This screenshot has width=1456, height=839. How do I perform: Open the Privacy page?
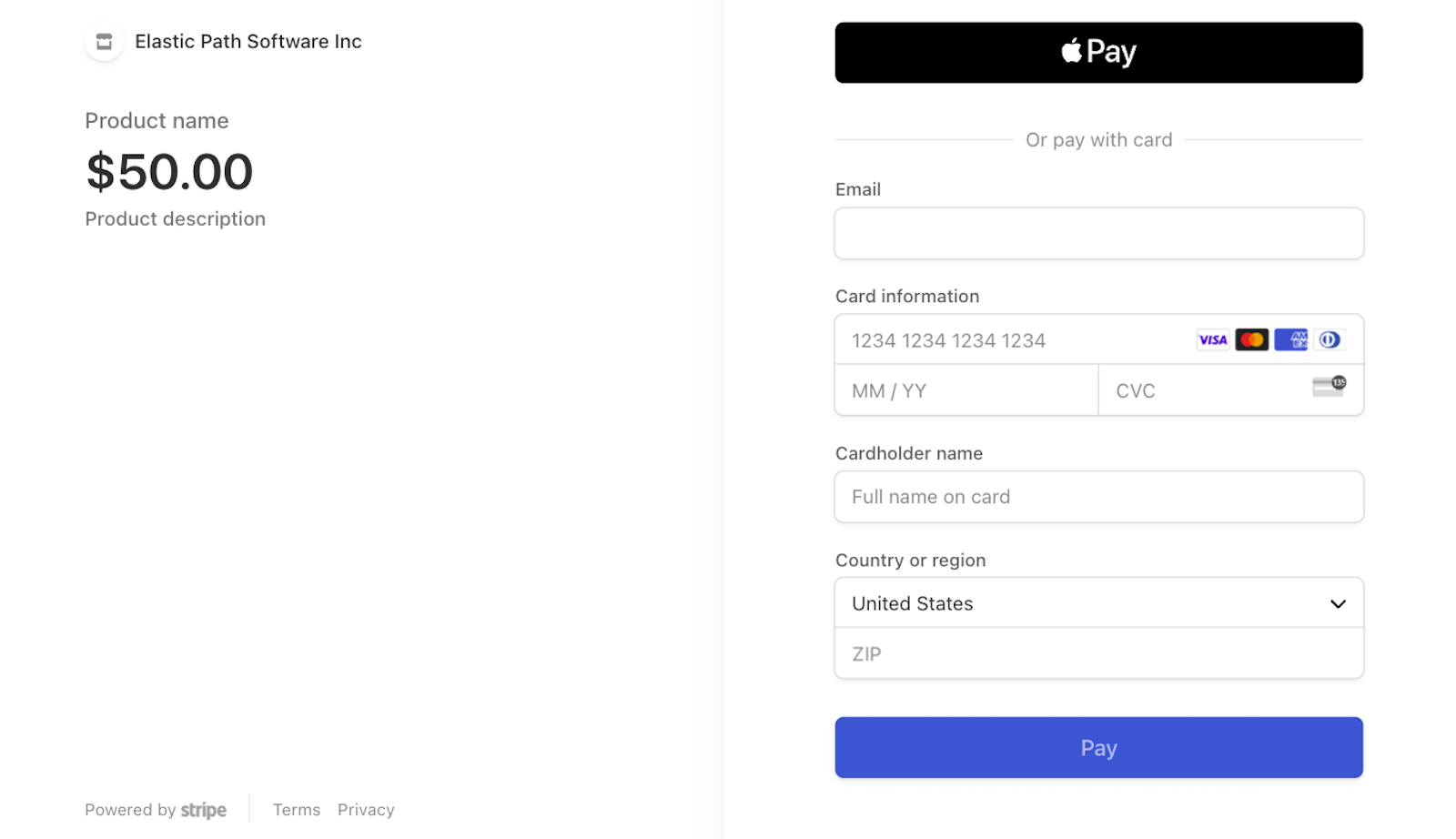click(366, 809)
